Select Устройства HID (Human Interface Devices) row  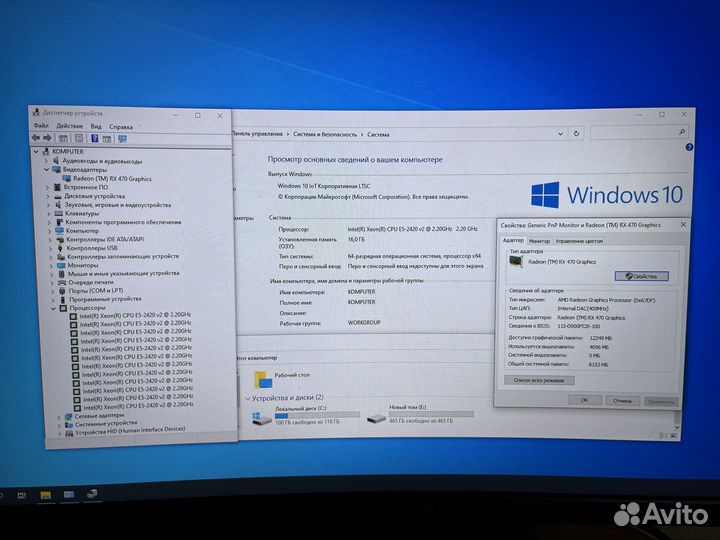130,430
